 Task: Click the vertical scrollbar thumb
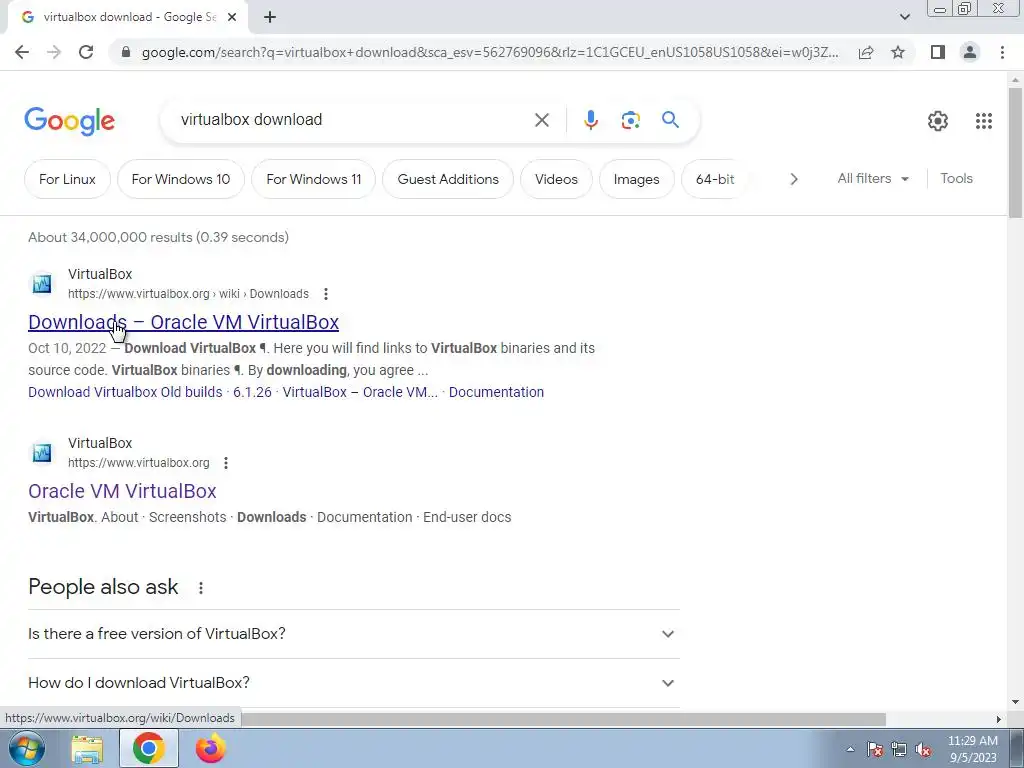click(1015, 153)
